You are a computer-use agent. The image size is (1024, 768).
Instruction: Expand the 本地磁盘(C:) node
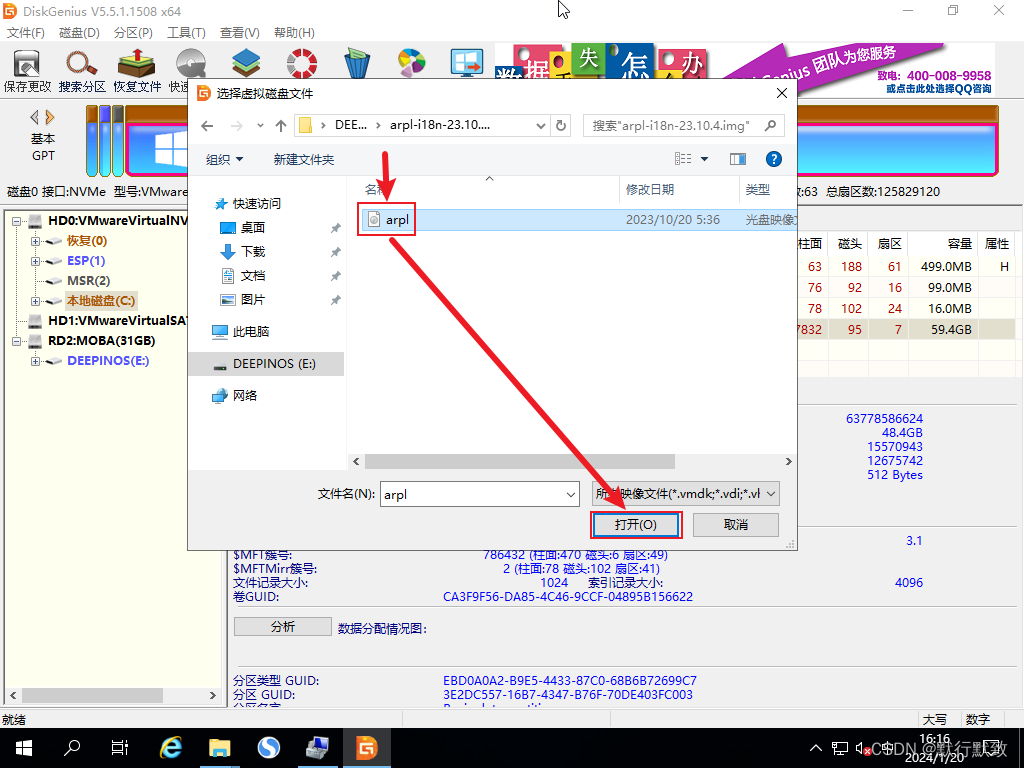coord(36,302)
